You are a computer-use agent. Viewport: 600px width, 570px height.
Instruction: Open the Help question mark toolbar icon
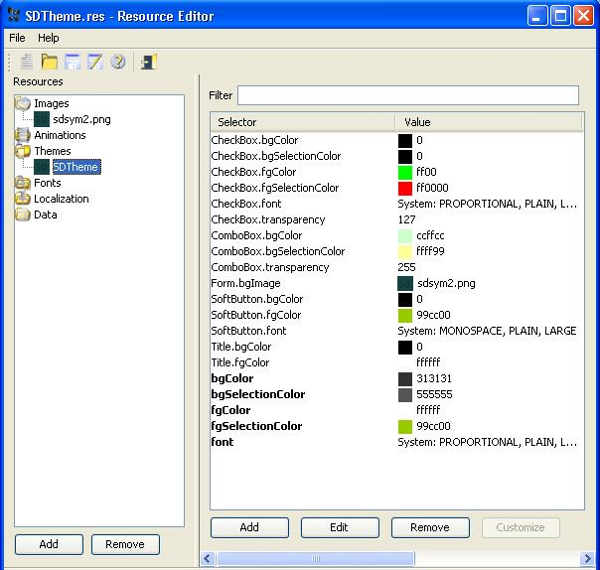click(x=118, y=62)
